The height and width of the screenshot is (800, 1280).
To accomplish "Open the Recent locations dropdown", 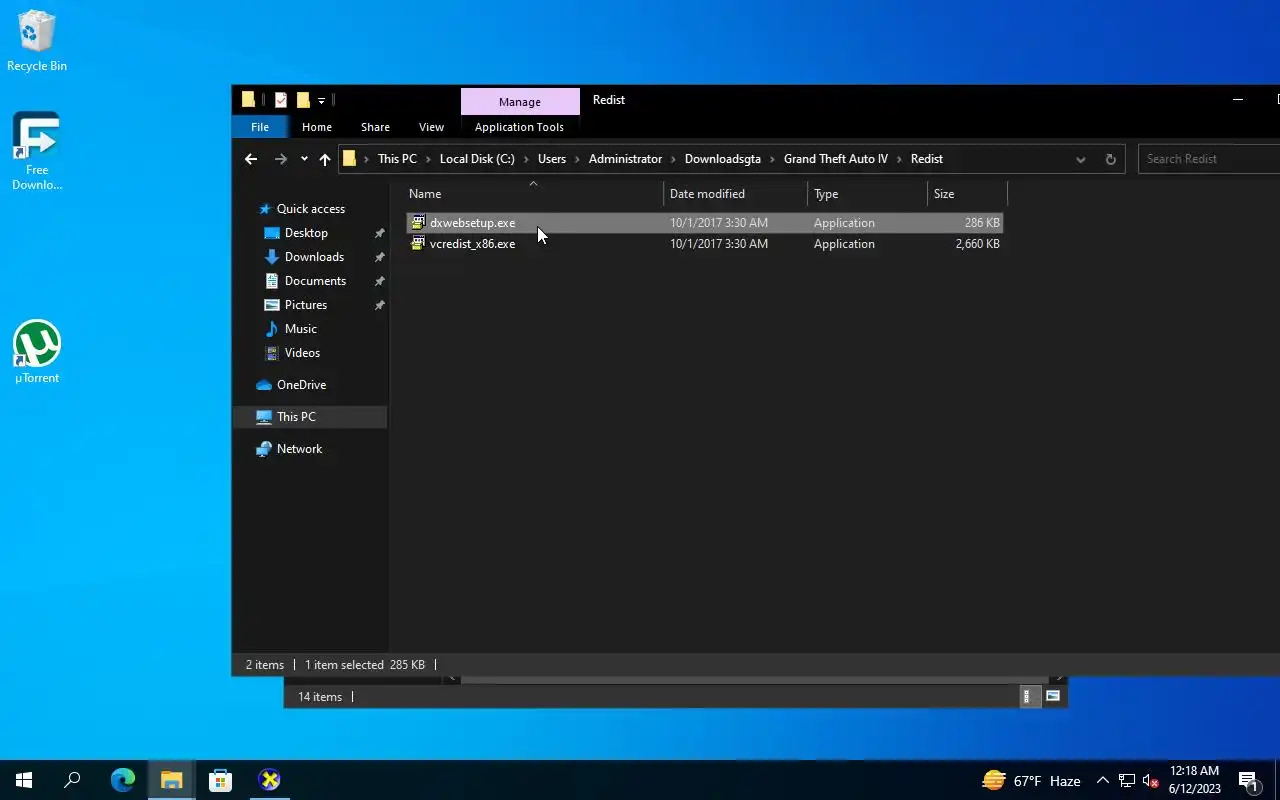I will [304, 159].
